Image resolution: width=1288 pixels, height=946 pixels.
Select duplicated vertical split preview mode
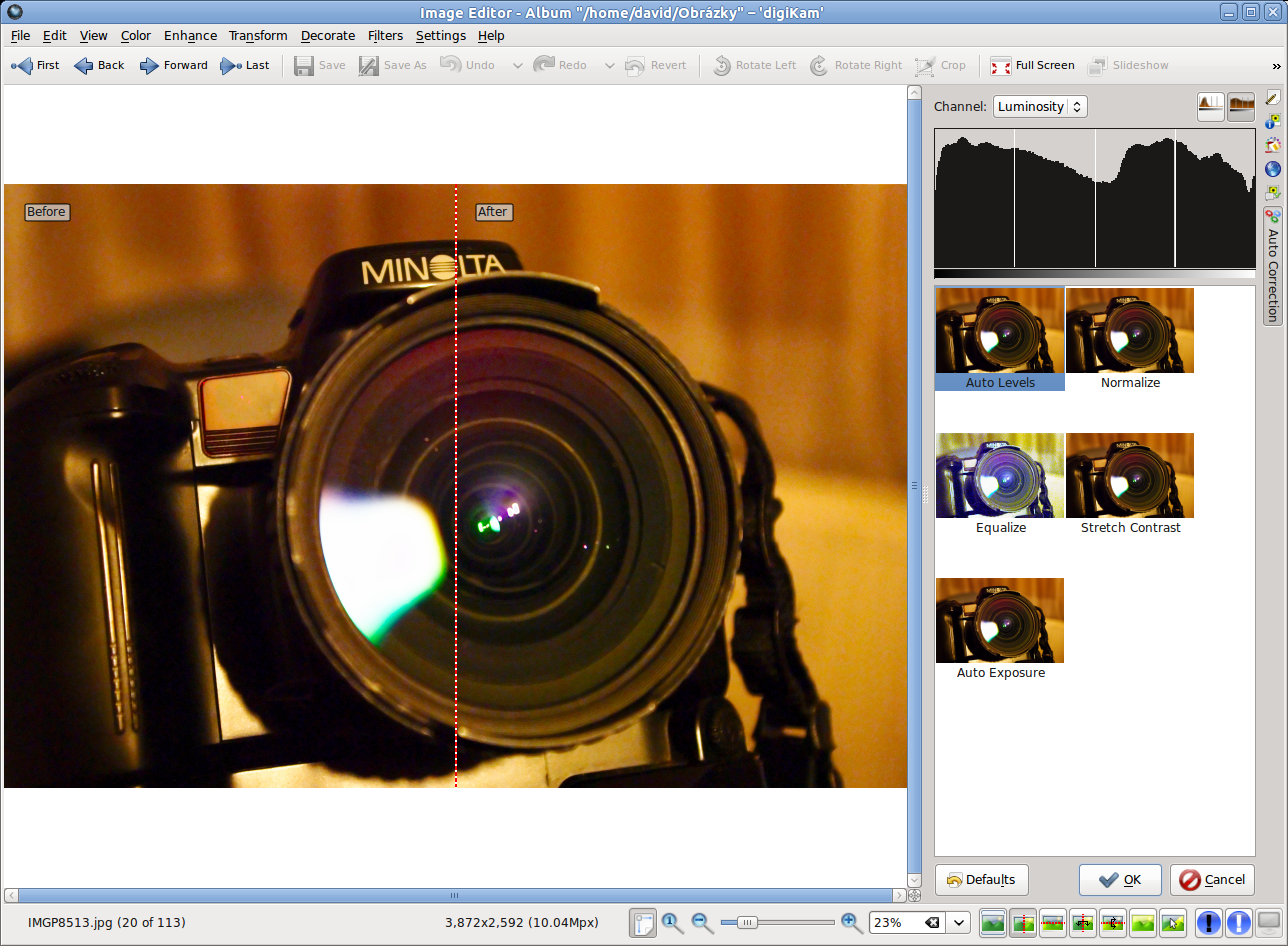coord(1083,922)
